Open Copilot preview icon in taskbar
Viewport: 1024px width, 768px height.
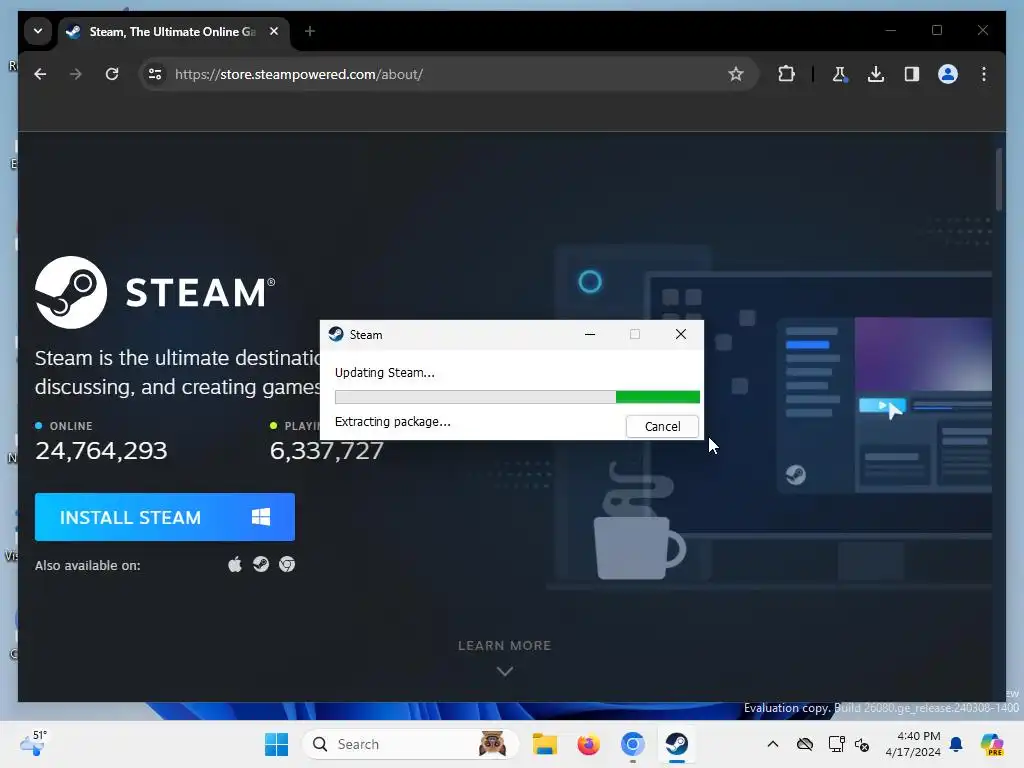[x=991, y=744]
